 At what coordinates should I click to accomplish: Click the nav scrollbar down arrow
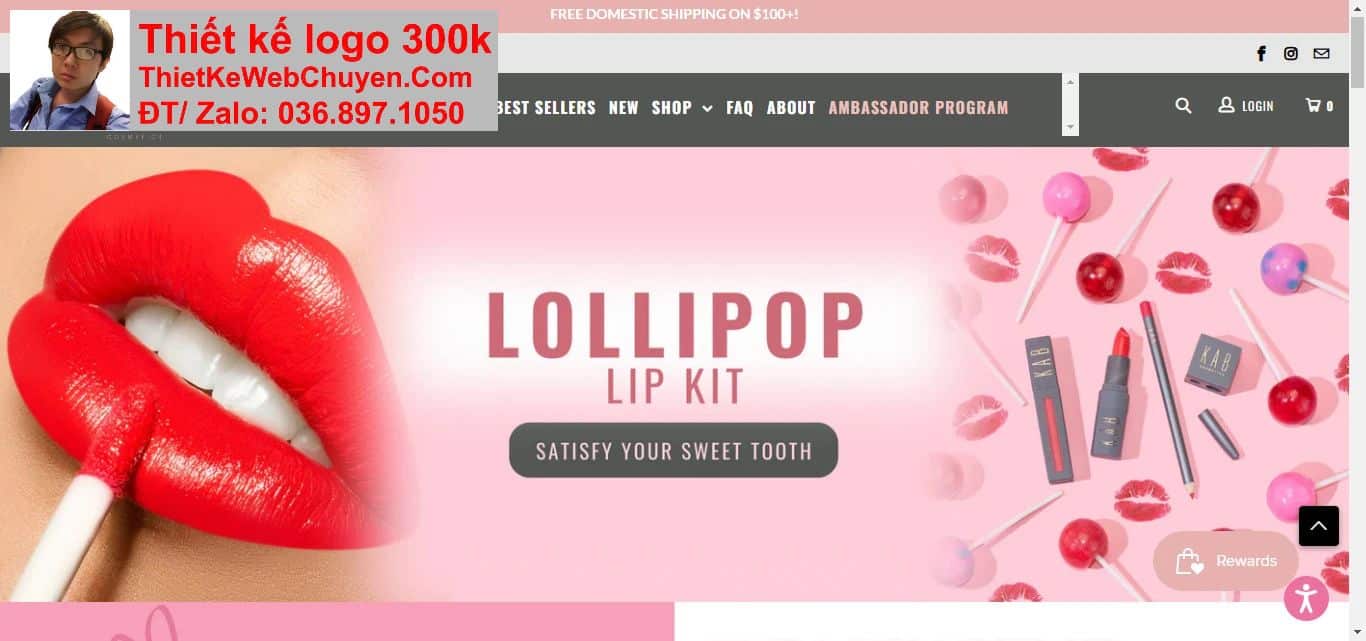(x=1070, y=128)
